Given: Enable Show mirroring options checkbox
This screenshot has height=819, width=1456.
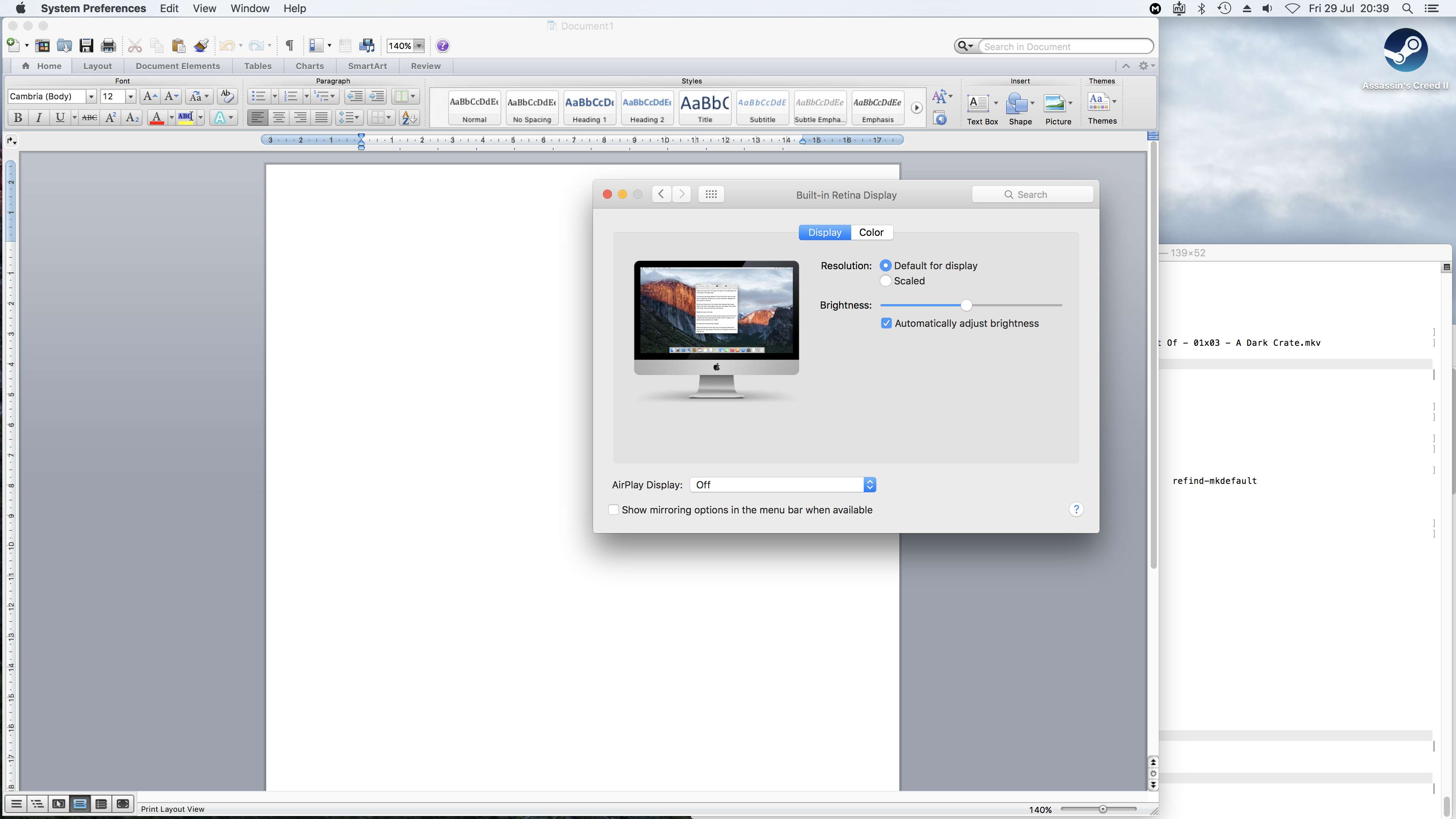Looking at the screenshot, I should click(613, 510).
